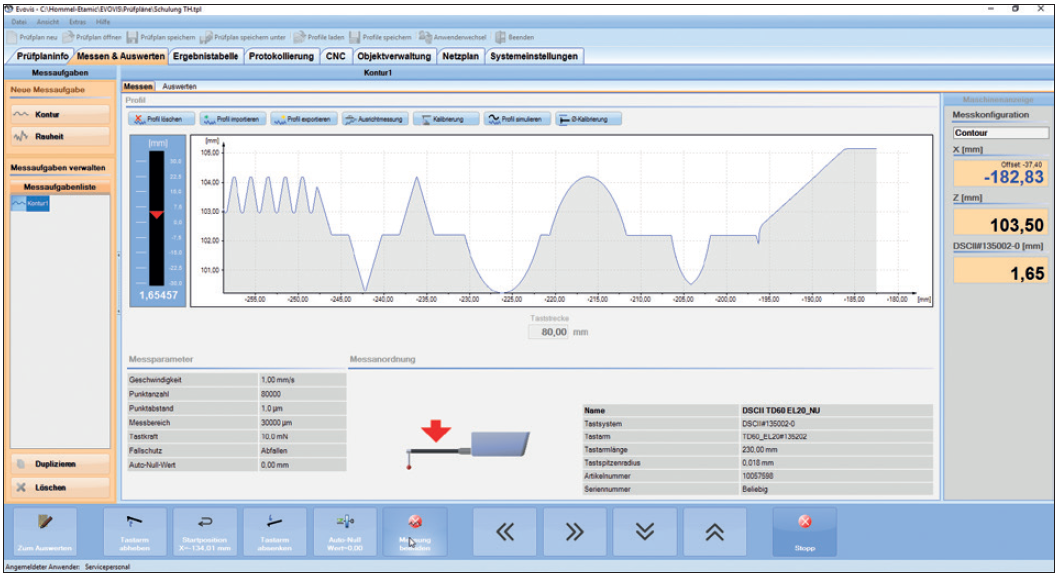Open the Auswerten sub-tab

tap(180, 87)
